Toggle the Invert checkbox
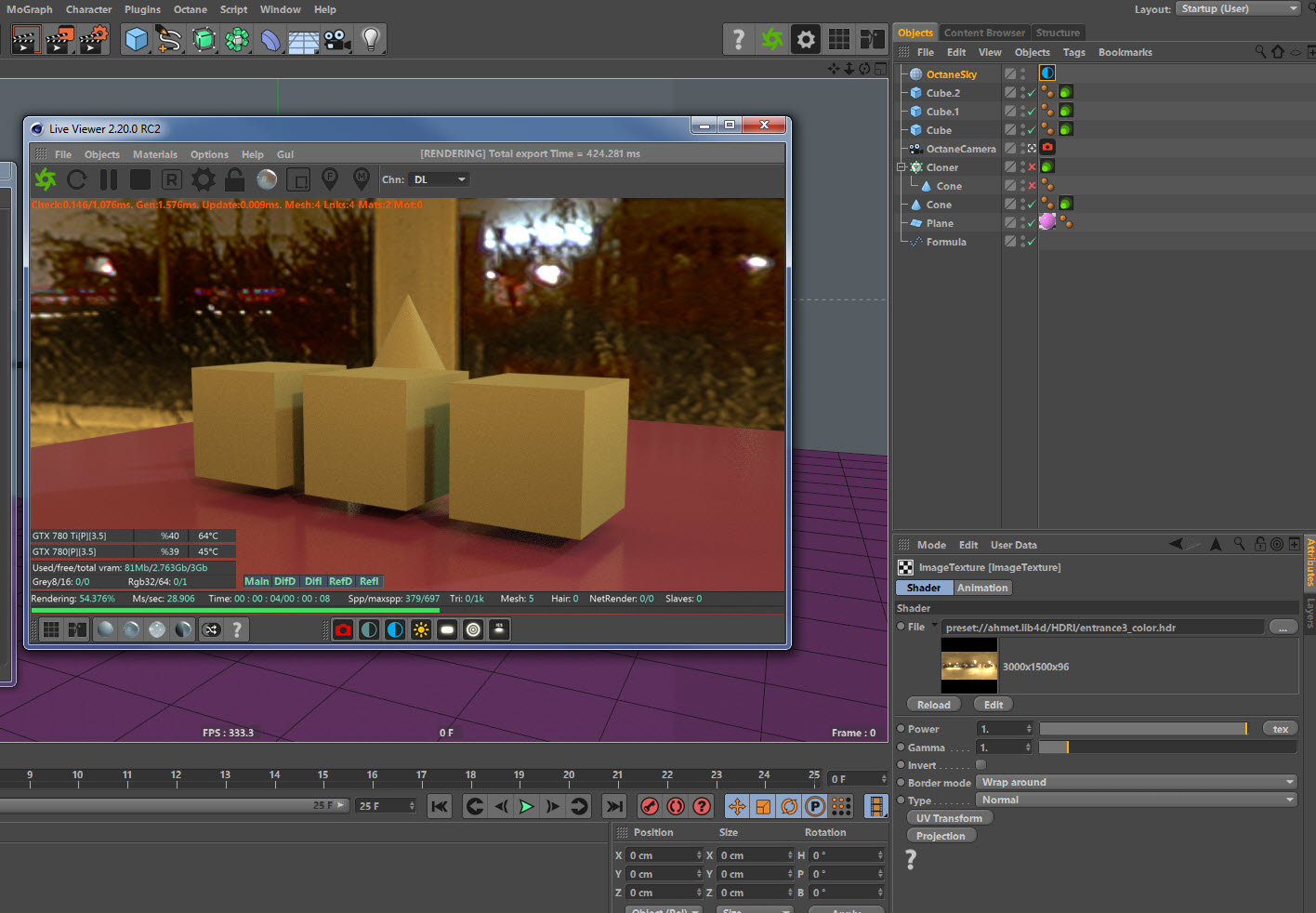Image resolution: width=1316 pixels, height=913 pixels. pos(980,765)
